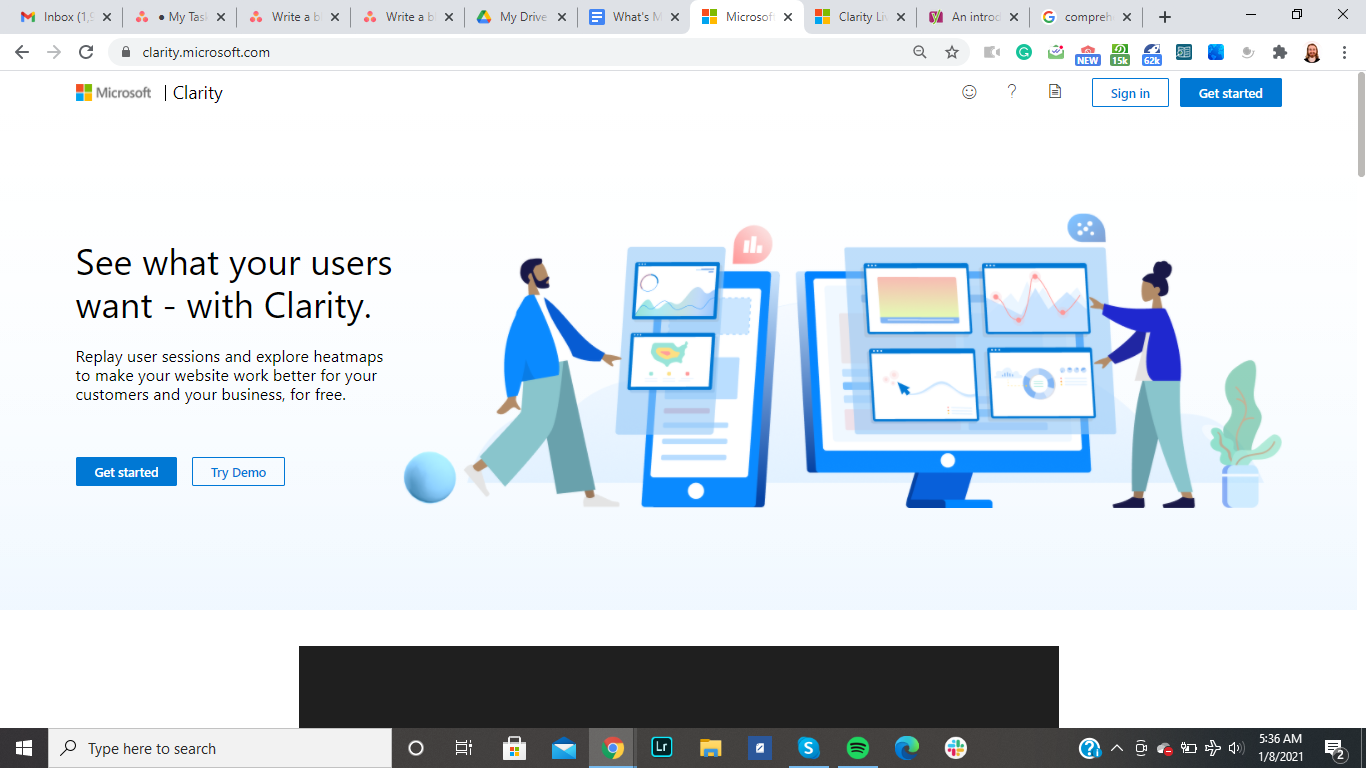The width and height of the screenshot is (1366, 768).
Task: Open the Grammarly extension
Action: click(1024, 52)
